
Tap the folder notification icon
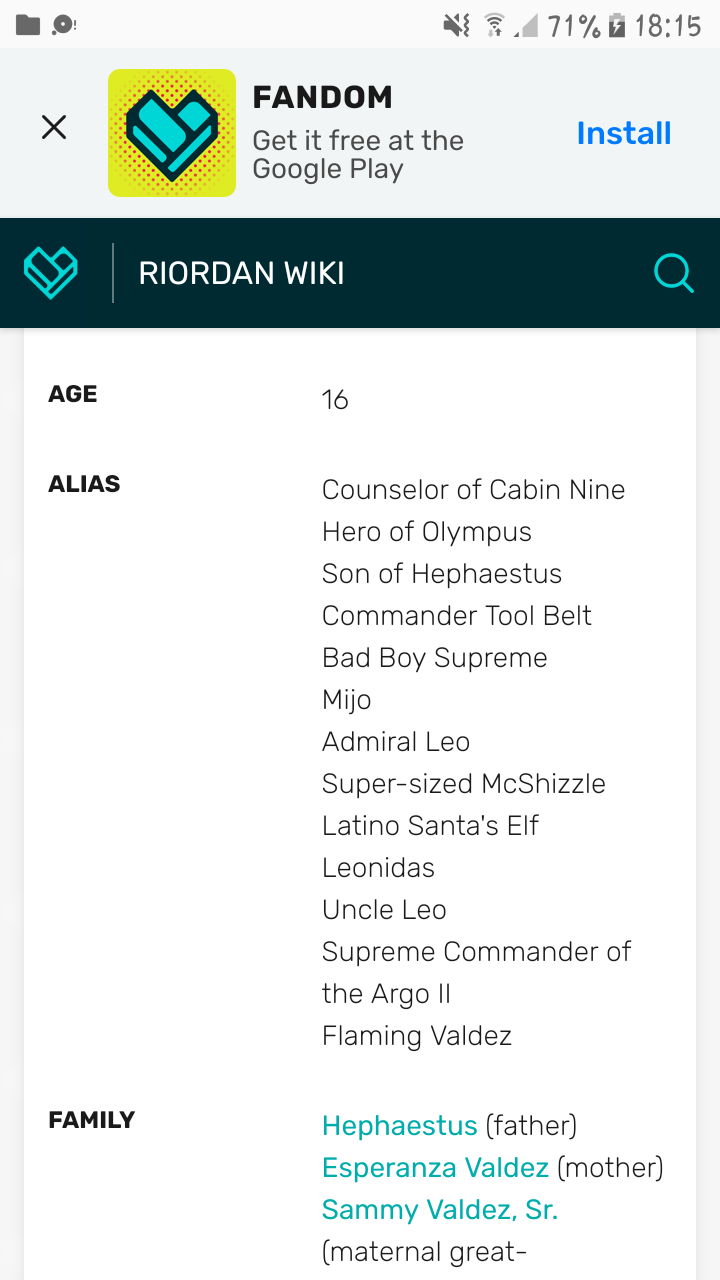point(28,25)
